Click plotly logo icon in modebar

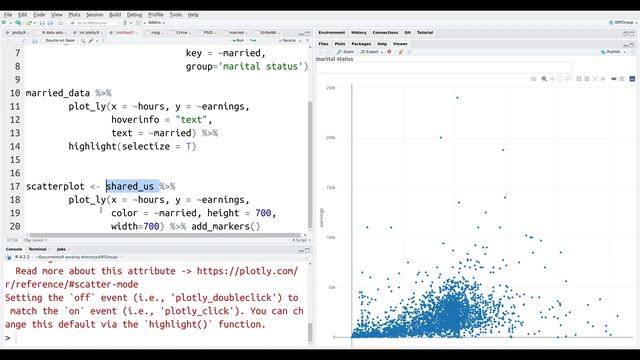(632, 79)
